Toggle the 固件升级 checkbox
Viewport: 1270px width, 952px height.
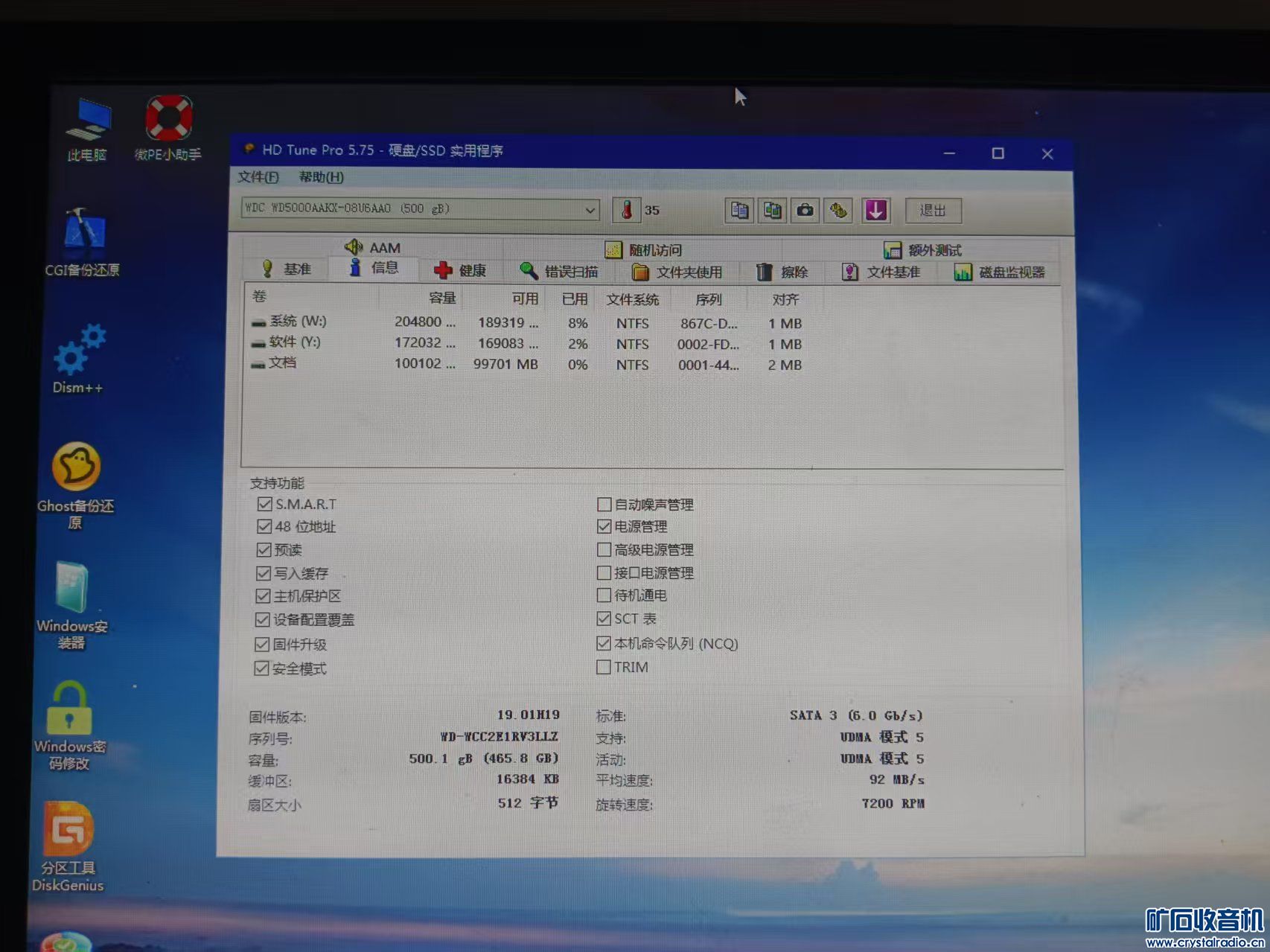tap(262, 644)
